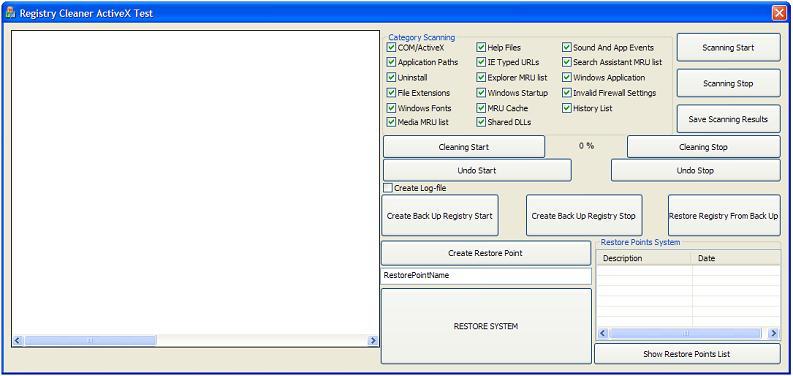
Task: Enable the Create Log-file checkbox
Action: coord(388,188)
